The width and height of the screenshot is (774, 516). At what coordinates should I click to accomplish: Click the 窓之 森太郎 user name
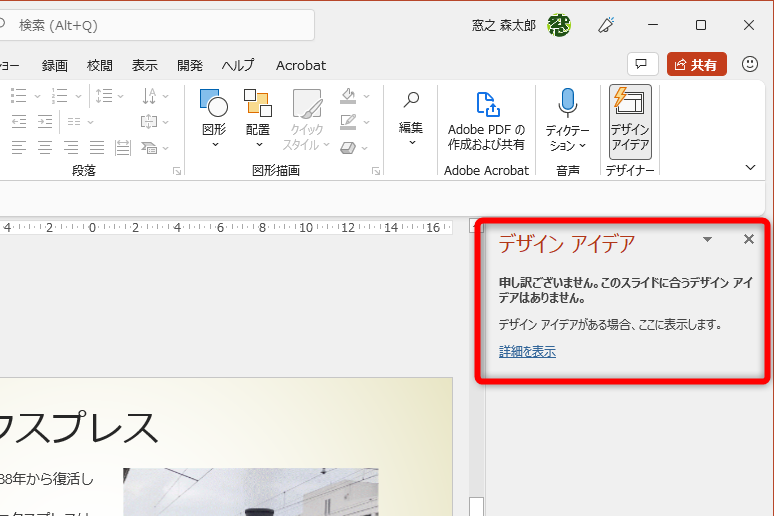(503, 25)
